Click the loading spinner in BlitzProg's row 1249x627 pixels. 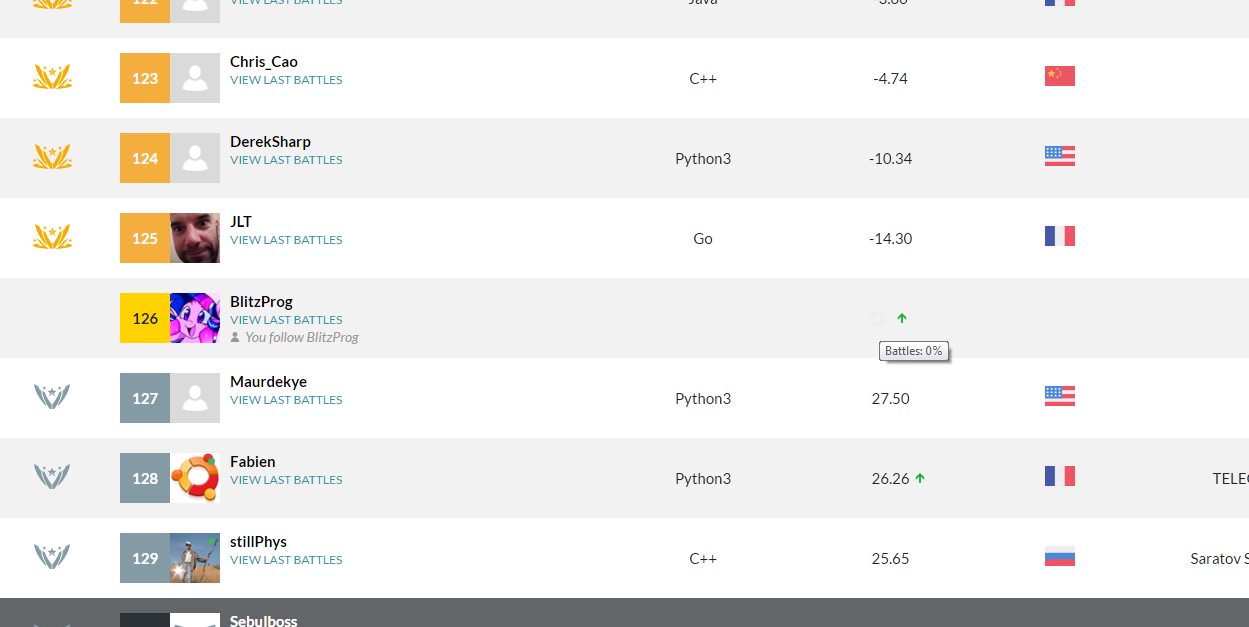(x=877, y=318)
